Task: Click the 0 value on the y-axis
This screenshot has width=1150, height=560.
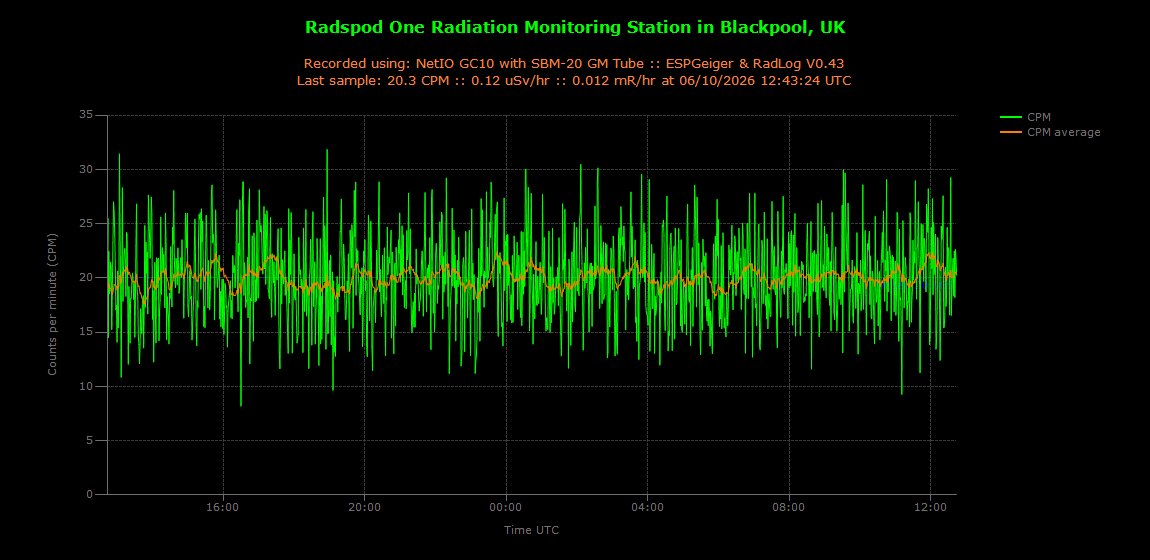Action: (90, 495)
